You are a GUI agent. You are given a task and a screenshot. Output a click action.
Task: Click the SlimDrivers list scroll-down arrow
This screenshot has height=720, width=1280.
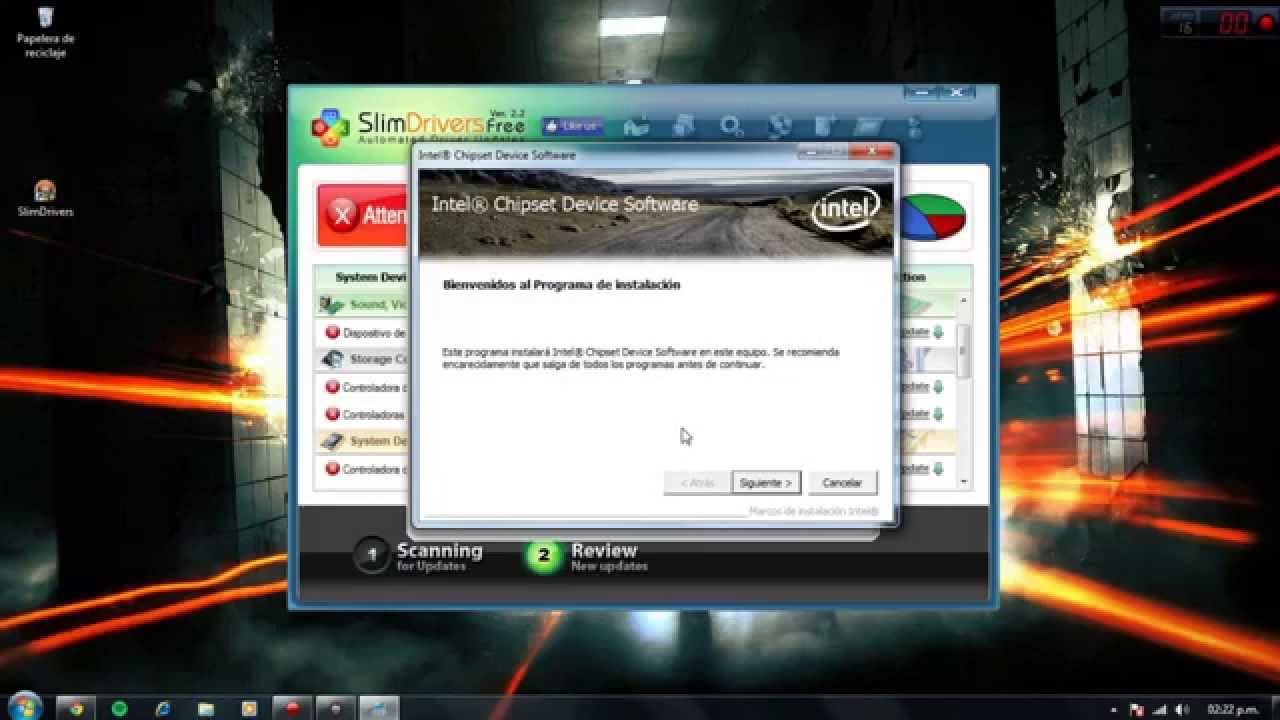pos(964,482)
